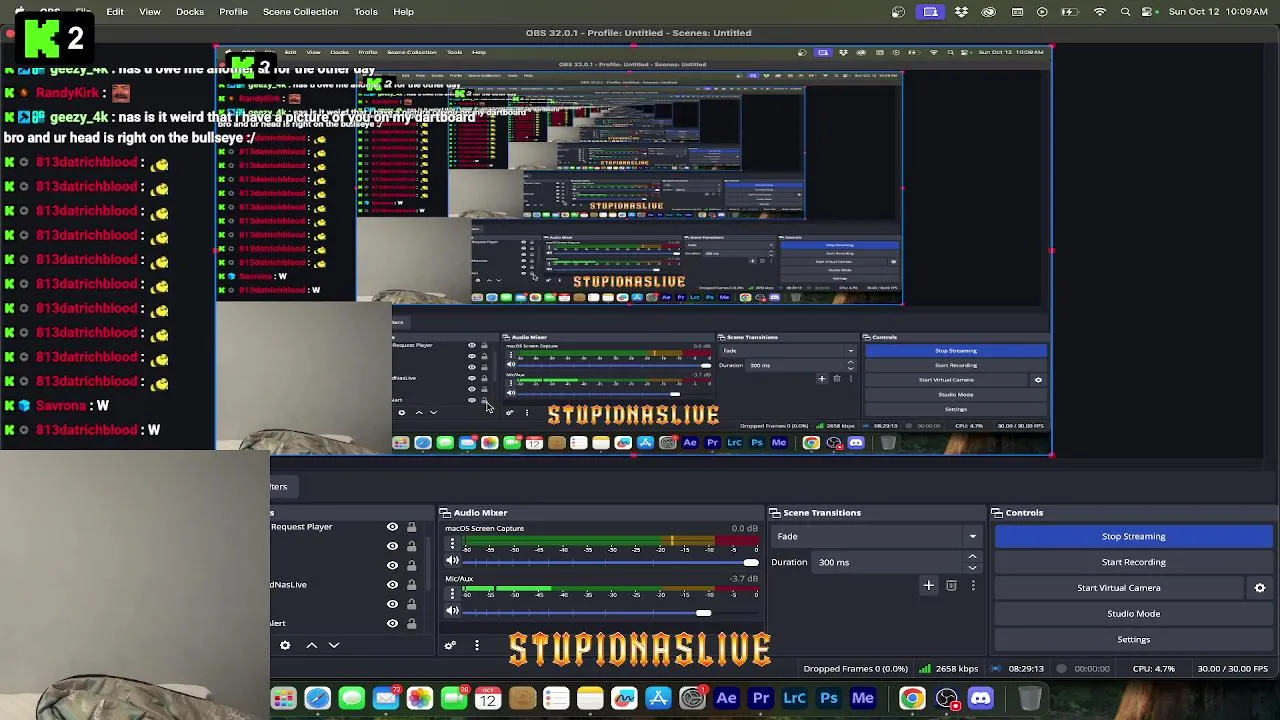Decrease transition duration with down arrow
This screenshot has width=1280, height=720.
pyautogui.click(x=972, y=568)
